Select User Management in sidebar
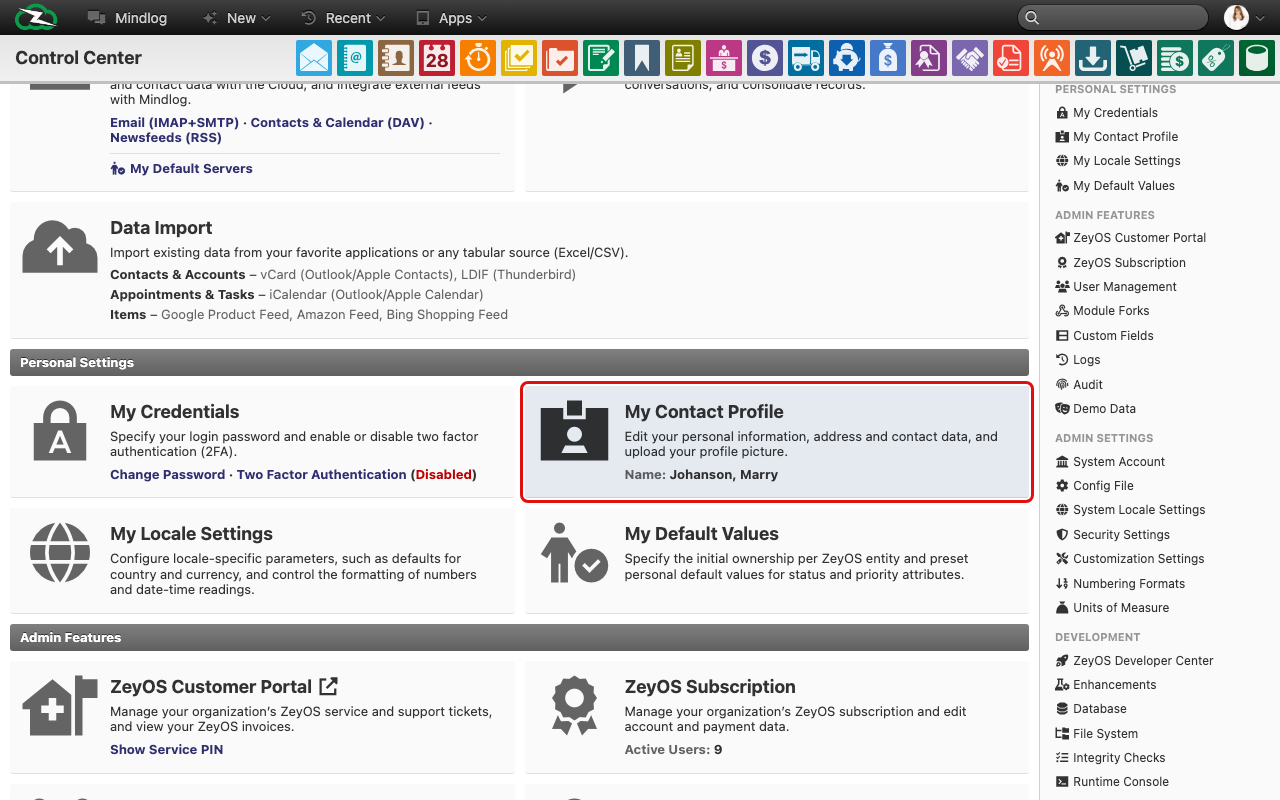Viewport: 1280px width, 800px height. click(1116, 287)
